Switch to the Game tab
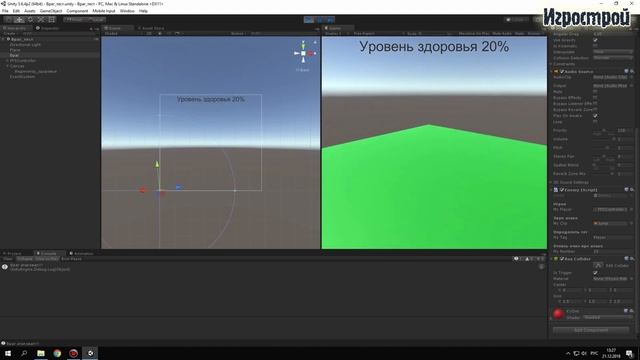The width and height of the screenshot is (640, 360). 338,28
